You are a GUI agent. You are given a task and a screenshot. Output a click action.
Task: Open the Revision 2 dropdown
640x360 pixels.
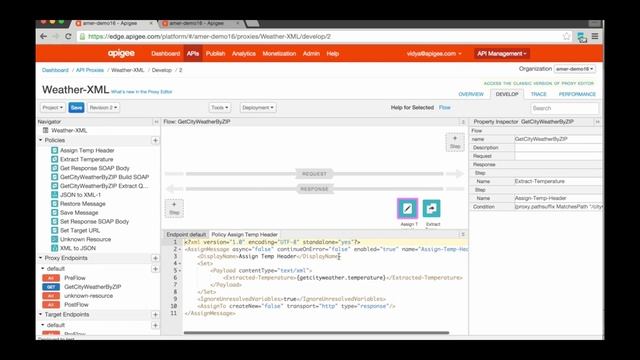point(103,107)
